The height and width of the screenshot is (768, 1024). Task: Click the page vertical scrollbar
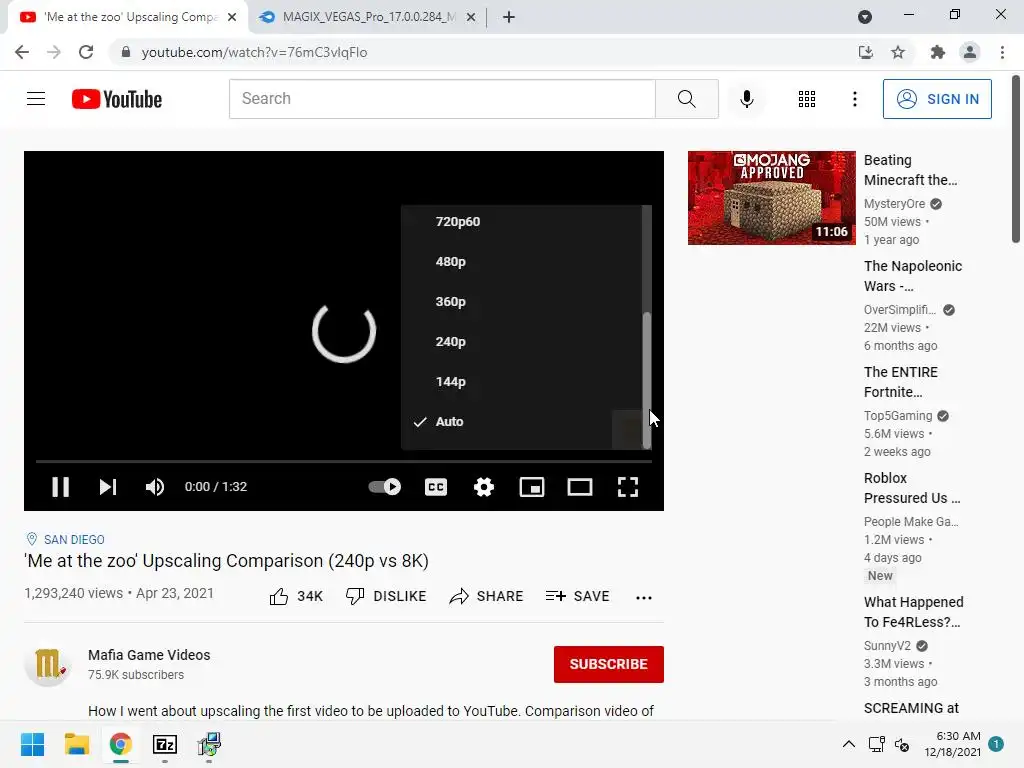pos(1016,159)
